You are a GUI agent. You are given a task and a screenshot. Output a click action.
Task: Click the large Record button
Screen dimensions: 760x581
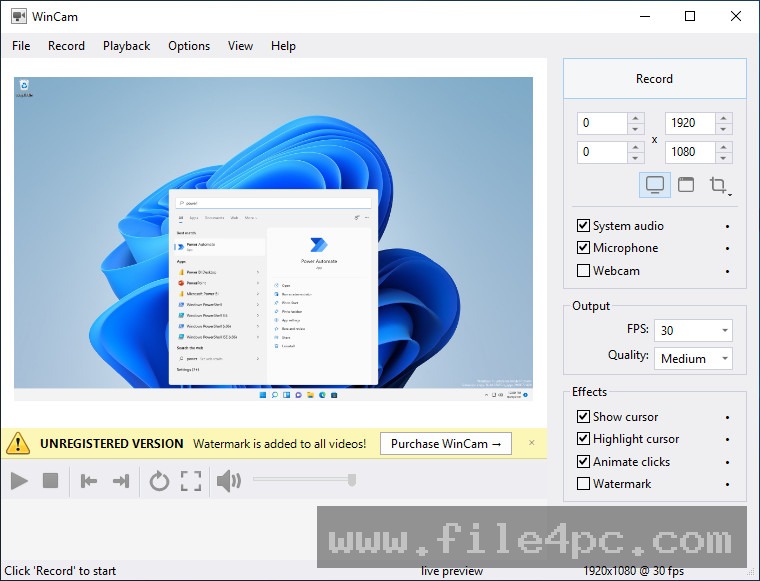click(x=654, y=79)
